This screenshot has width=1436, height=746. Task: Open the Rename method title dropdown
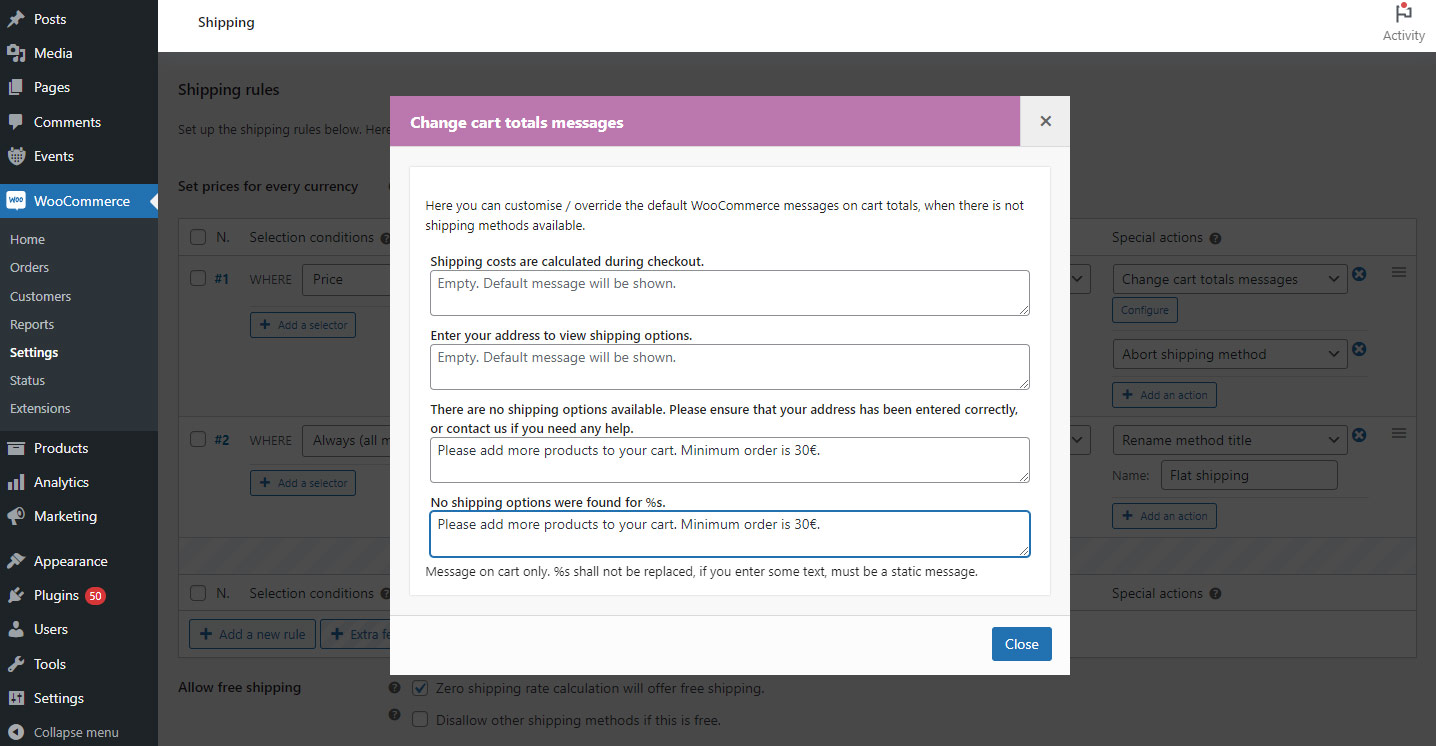pos(1229,439)
